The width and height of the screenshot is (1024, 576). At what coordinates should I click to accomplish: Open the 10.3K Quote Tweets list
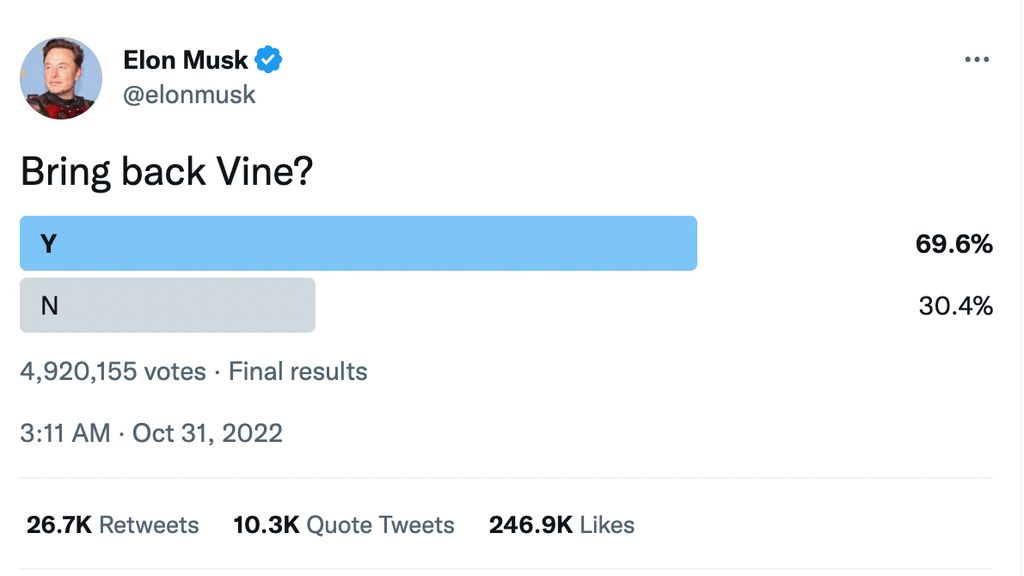click(x=343, y=524)
